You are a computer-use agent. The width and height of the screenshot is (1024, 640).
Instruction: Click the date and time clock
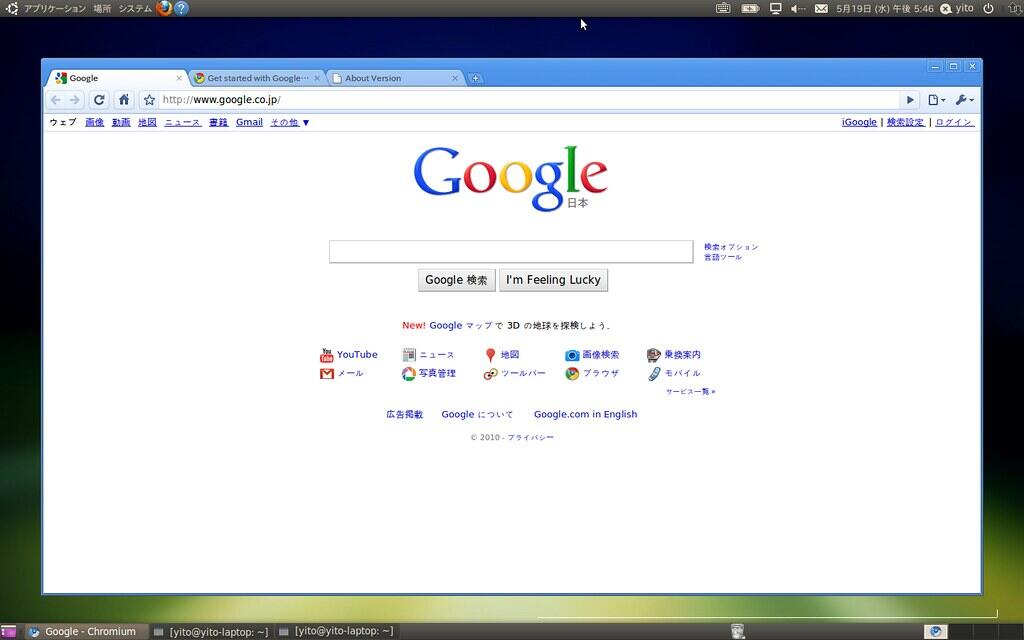tap(885, 8)
